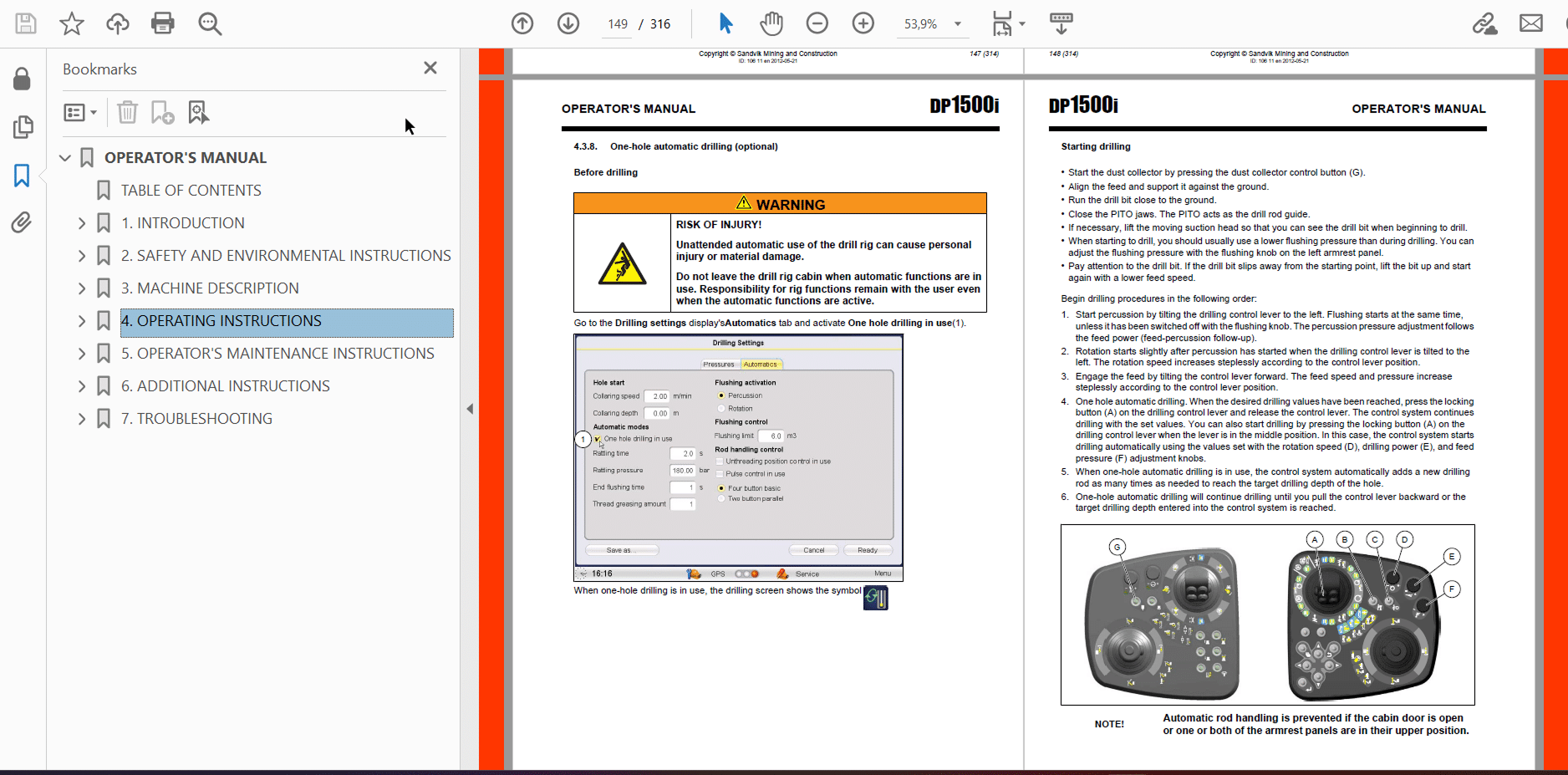The width and height of the screenshot is (1568, 775).
Task: Expand the 3. MACHINE DESCRIPTION bookmark
Action: [x=82, y=288]
